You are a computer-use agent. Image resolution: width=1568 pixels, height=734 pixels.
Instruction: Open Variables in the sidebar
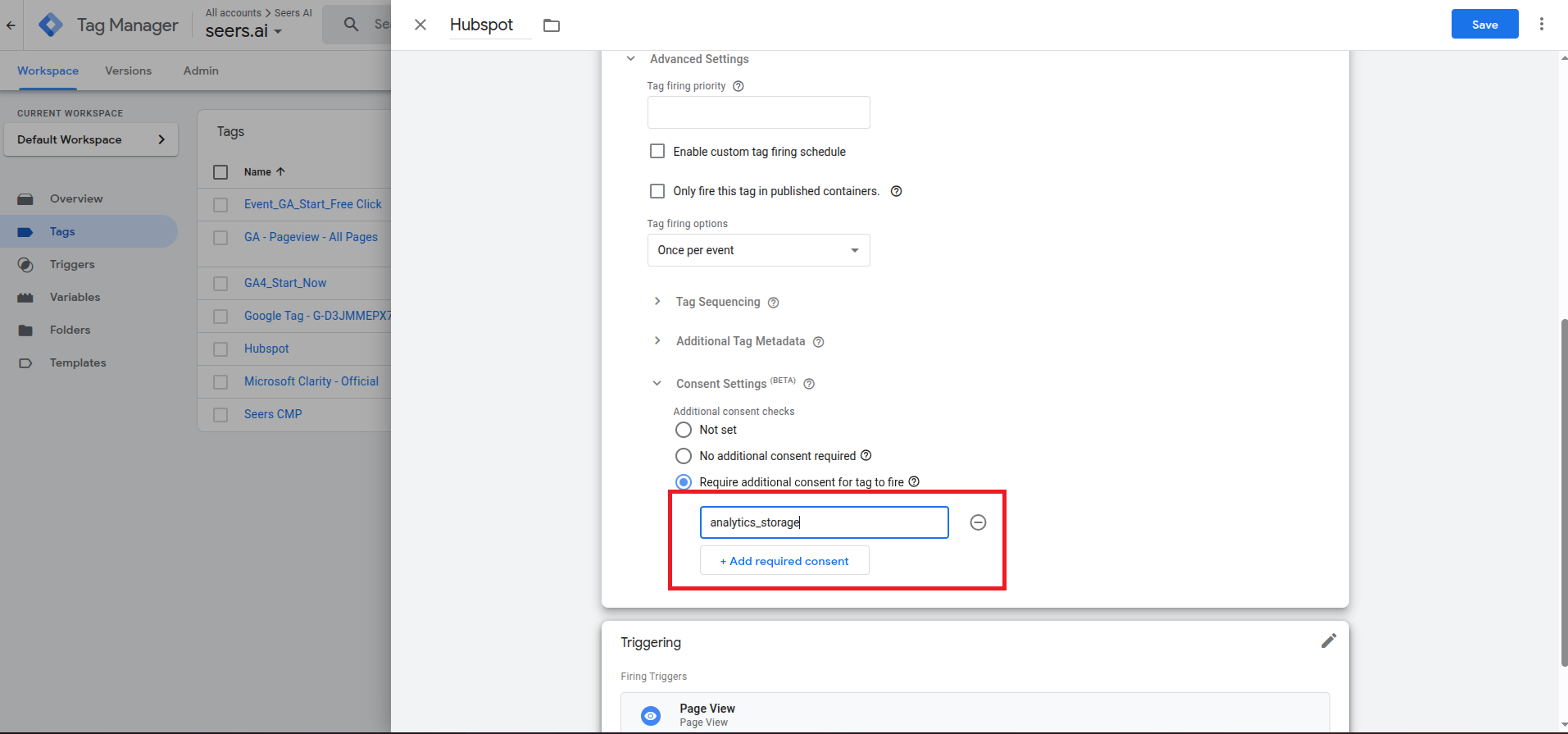tap(75, 297)
